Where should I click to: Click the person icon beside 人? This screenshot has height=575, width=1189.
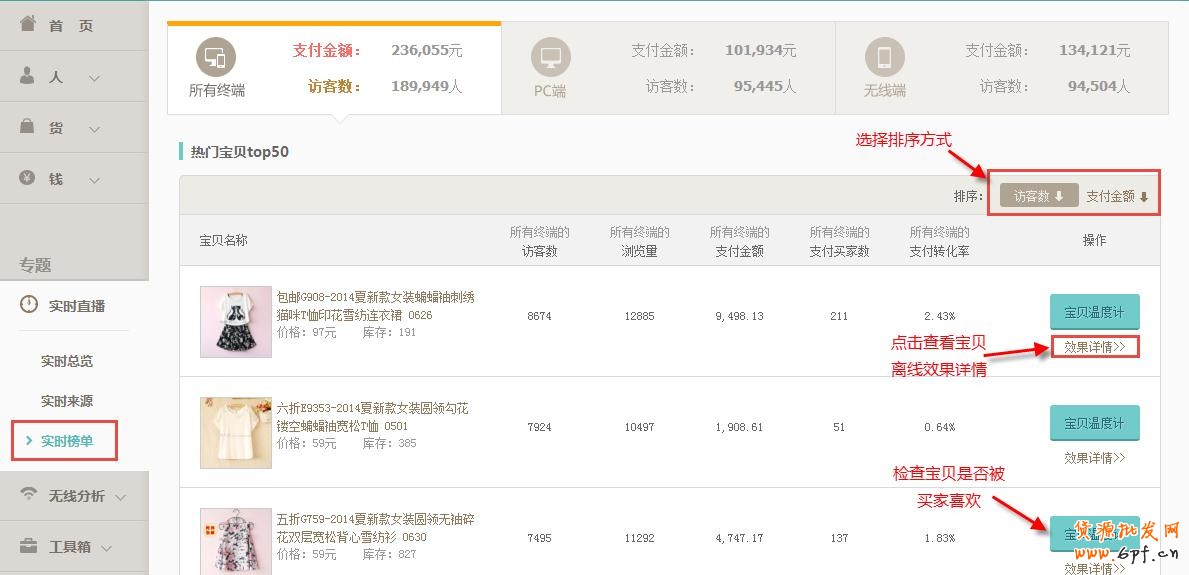(27, 75)
